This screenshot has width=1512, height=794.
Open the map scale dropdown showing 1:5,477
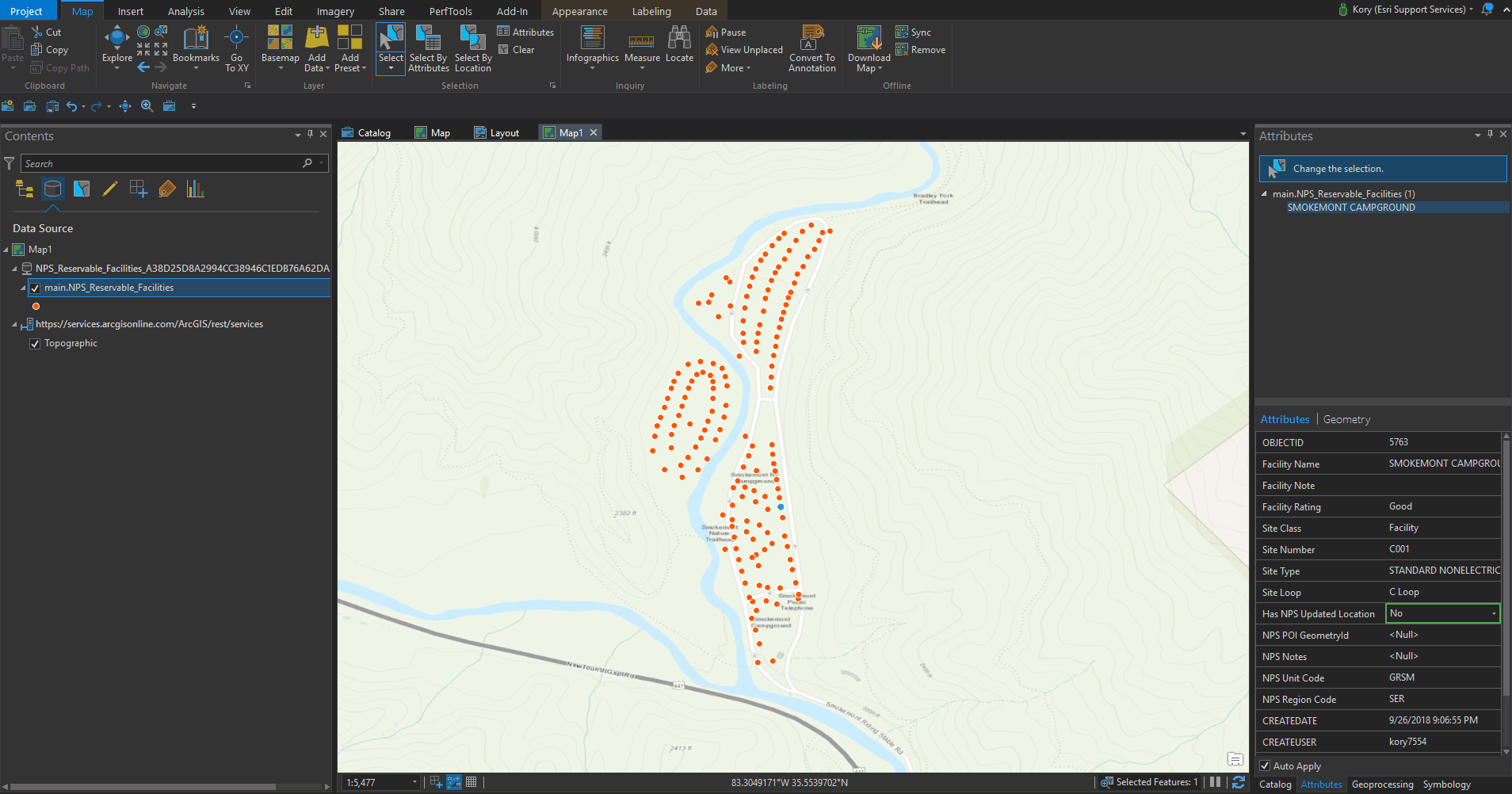coord(414,782)
